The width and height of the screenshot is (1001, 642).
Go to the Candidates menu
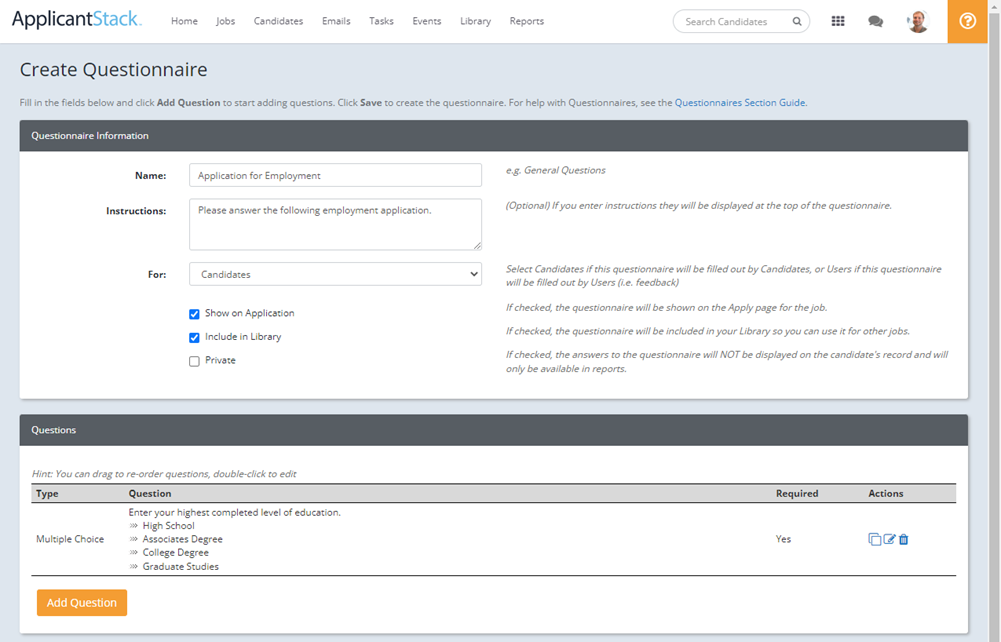[x=278, y=21]
